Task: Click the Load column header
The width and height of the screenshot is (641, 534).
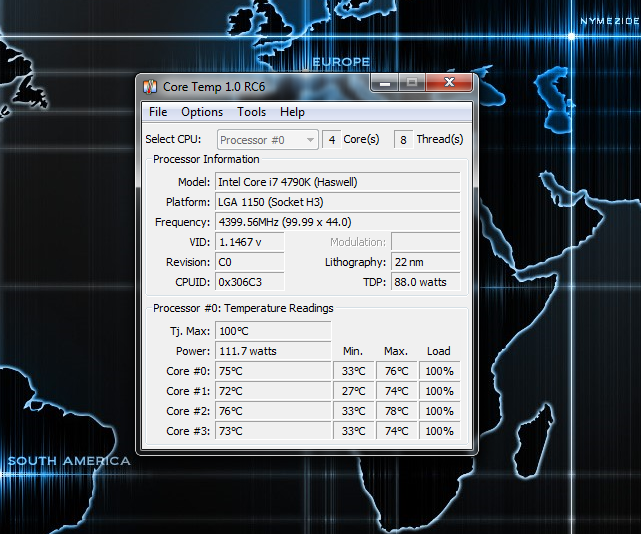Action: pyautogui.click(x=439, y=351)
